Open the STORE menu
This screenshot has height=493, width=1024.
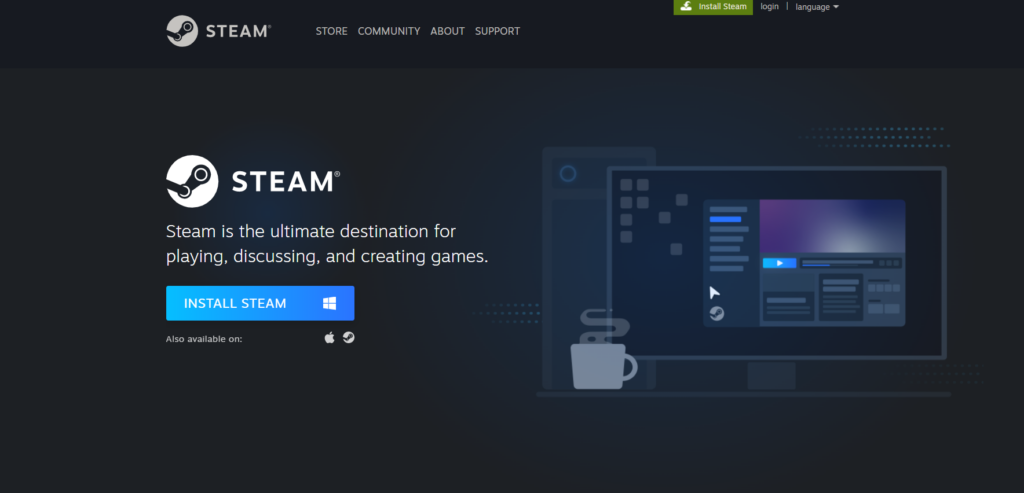point(331,31)
